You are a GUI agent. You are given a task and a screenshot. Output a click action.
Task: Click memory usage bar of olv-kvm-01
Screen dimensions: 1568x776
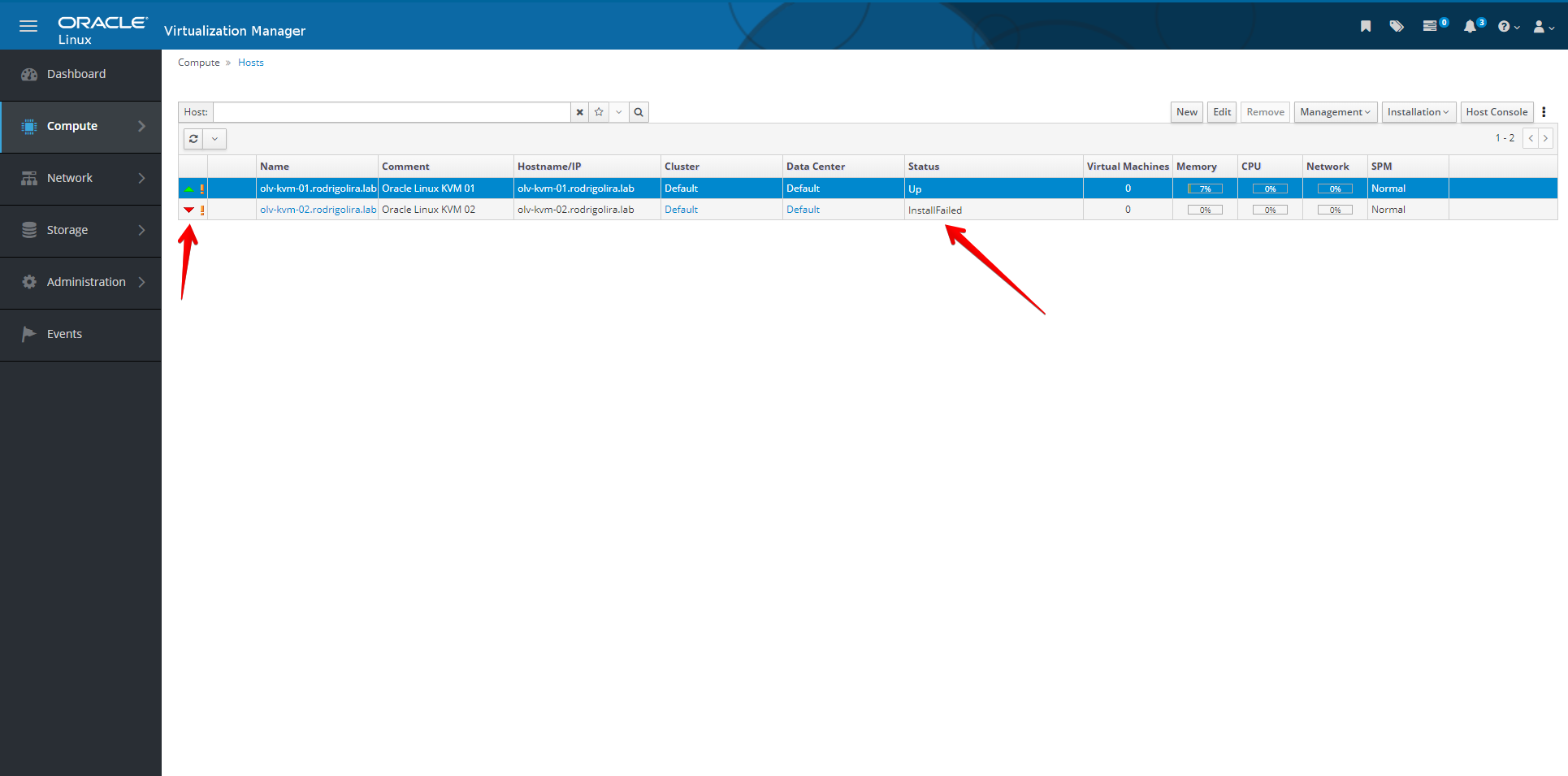pyautogui.click(x=1205, y=189)
